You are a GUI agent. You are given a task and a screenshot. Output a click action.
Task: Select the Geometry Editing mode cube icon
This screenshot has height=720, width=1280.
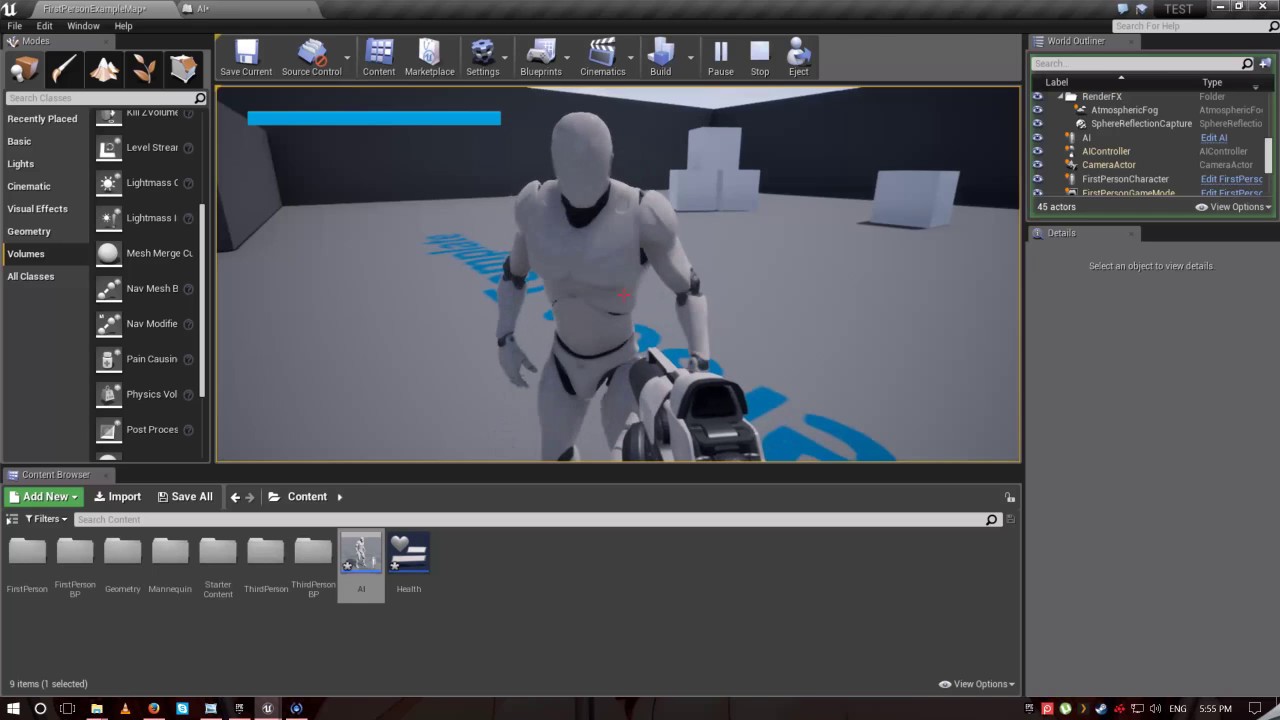pyautogui.click(x=183, y=69)
